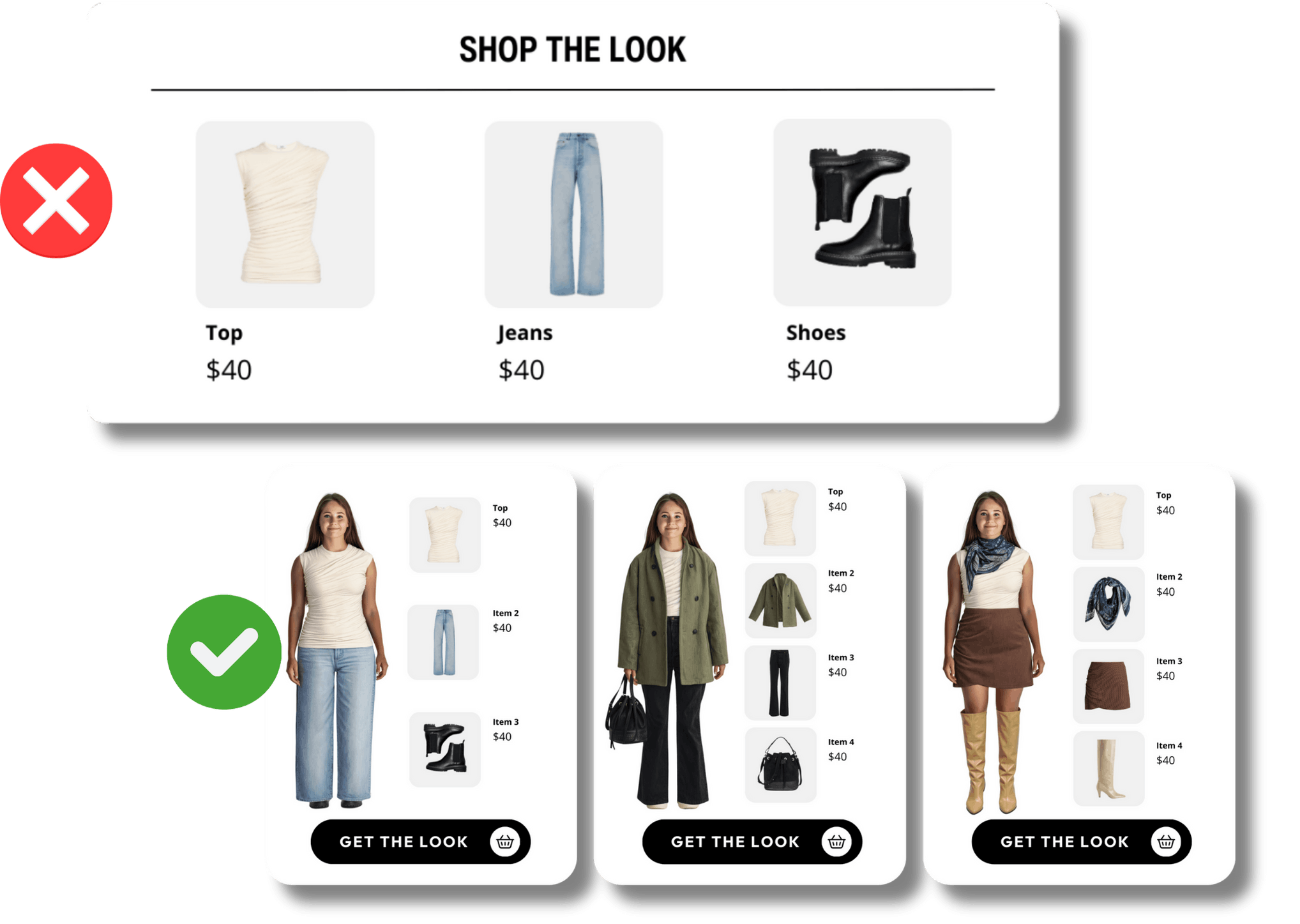The image size is (1300, 924).
Task: Click the green checkmark icon
Action: (224, 652)
